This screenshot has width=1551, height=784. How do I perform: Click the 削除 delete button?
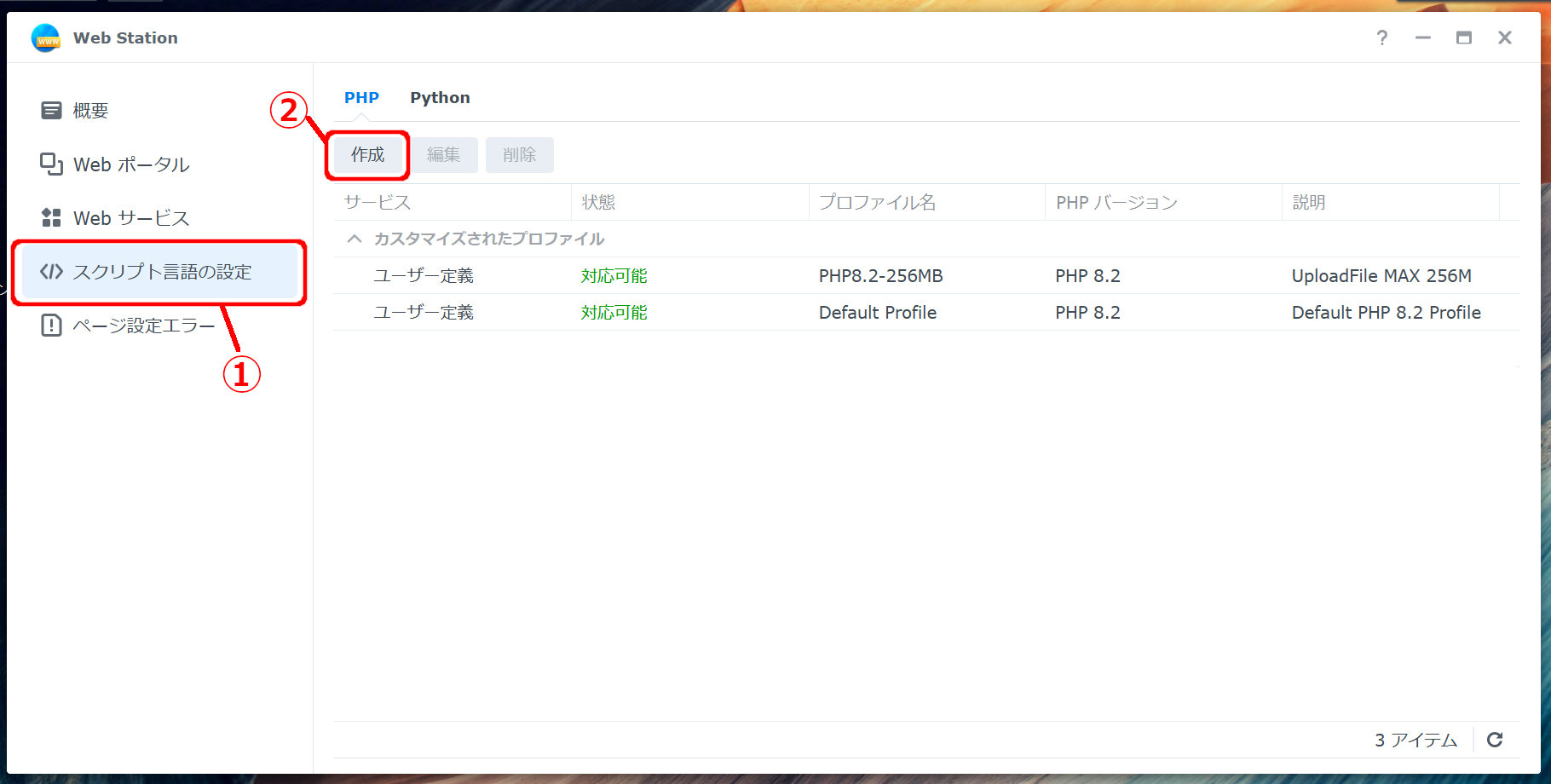[x=519, y=155]
